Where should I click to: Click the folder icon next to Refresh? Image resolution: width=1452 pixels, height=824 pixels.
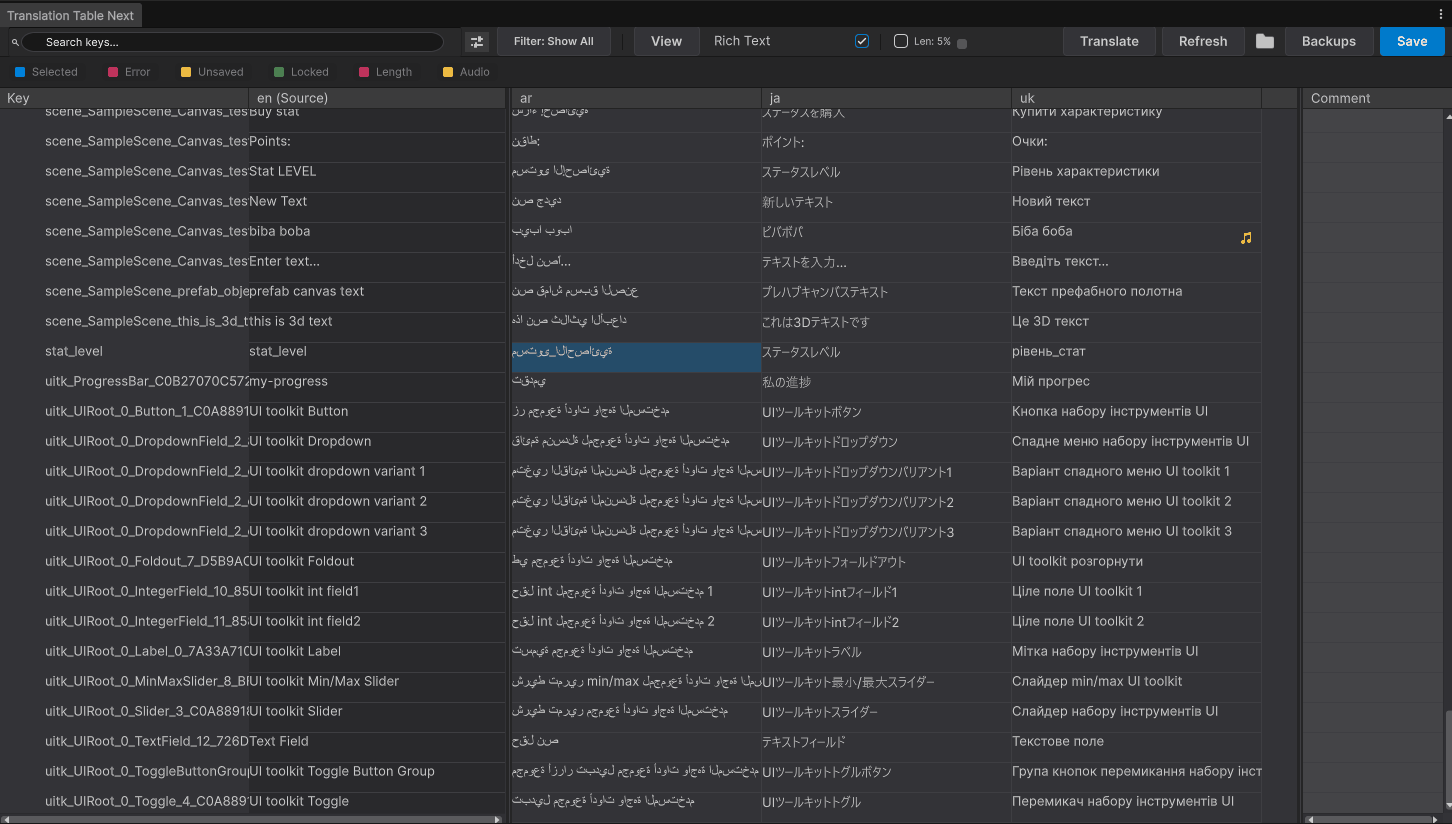pos(1265,41)
